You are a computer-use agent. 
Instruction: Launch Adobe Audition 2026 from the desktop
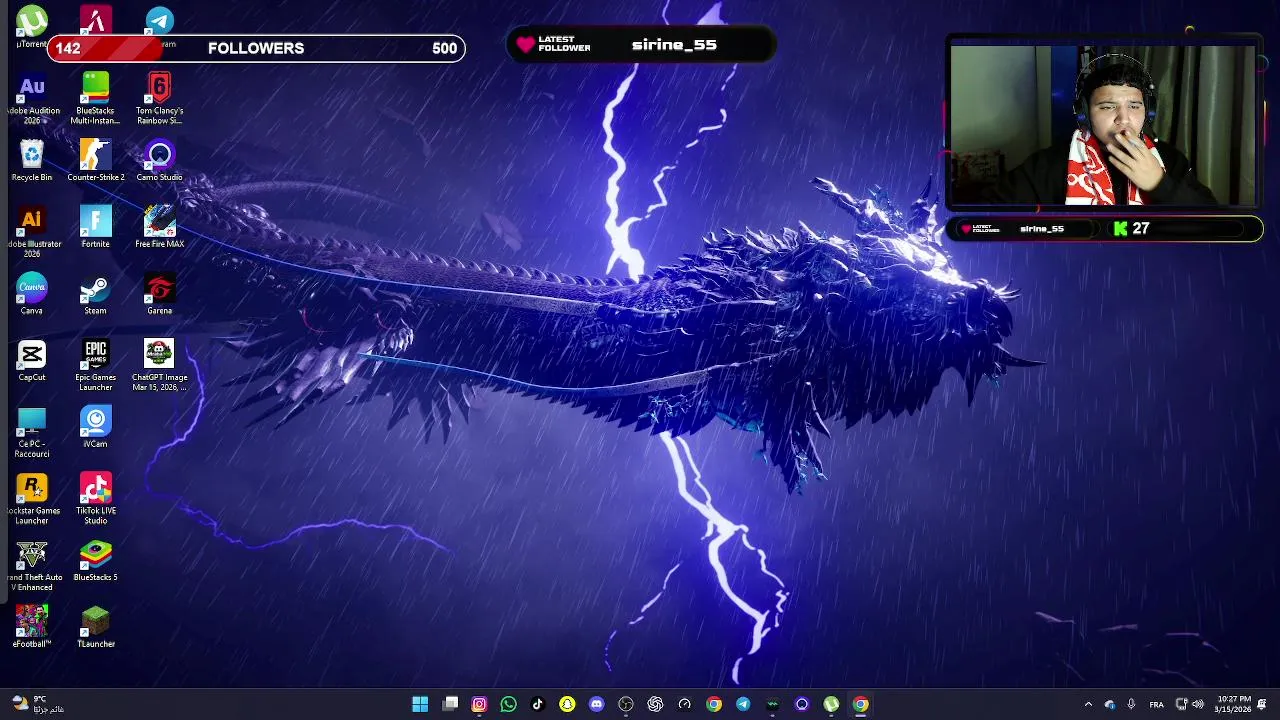pyautogui.click(x=32, y=99)
